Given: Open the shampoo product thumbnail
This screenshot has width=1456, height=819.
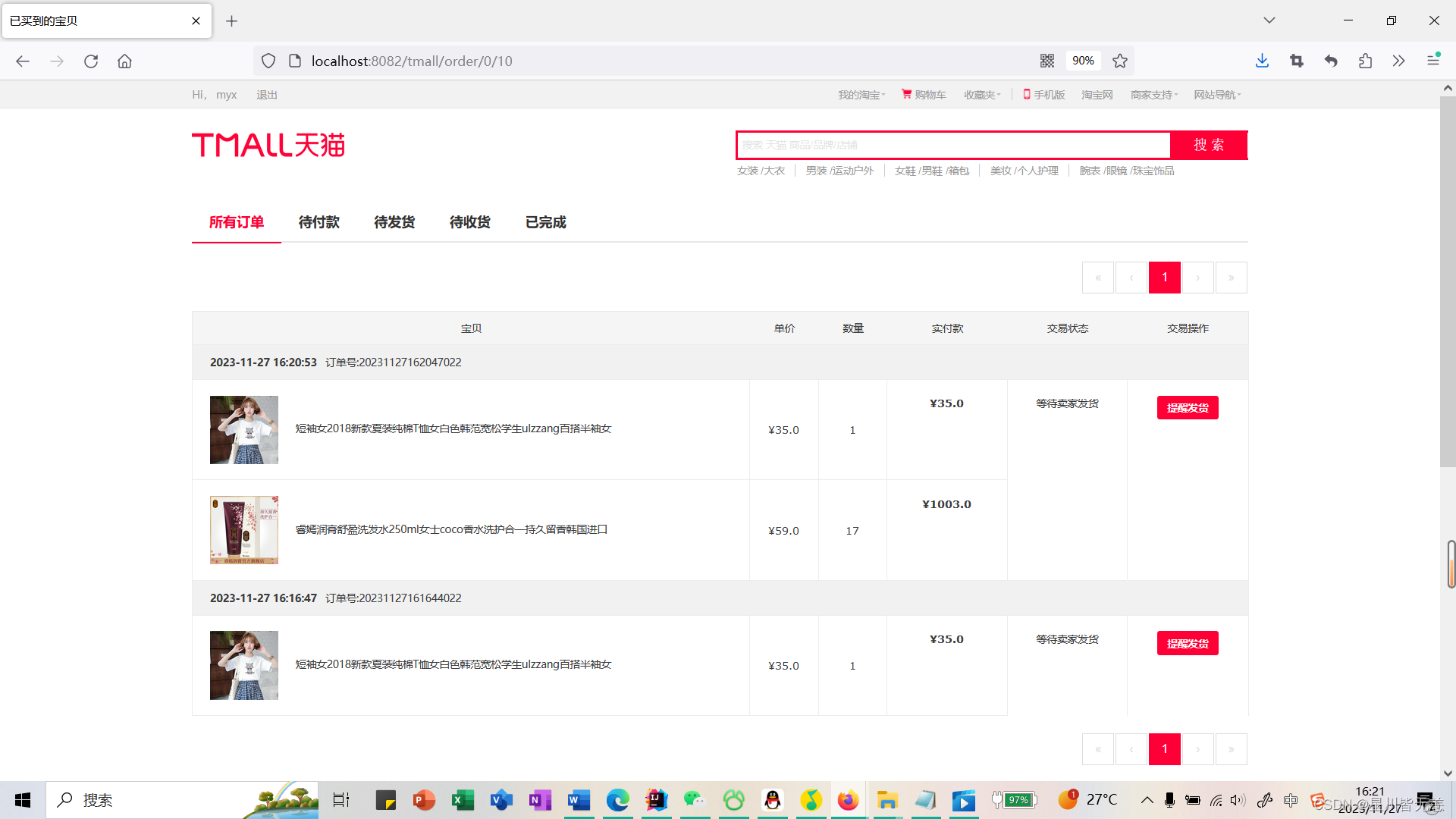Looking at the screenshot, I should click(244, 530).
